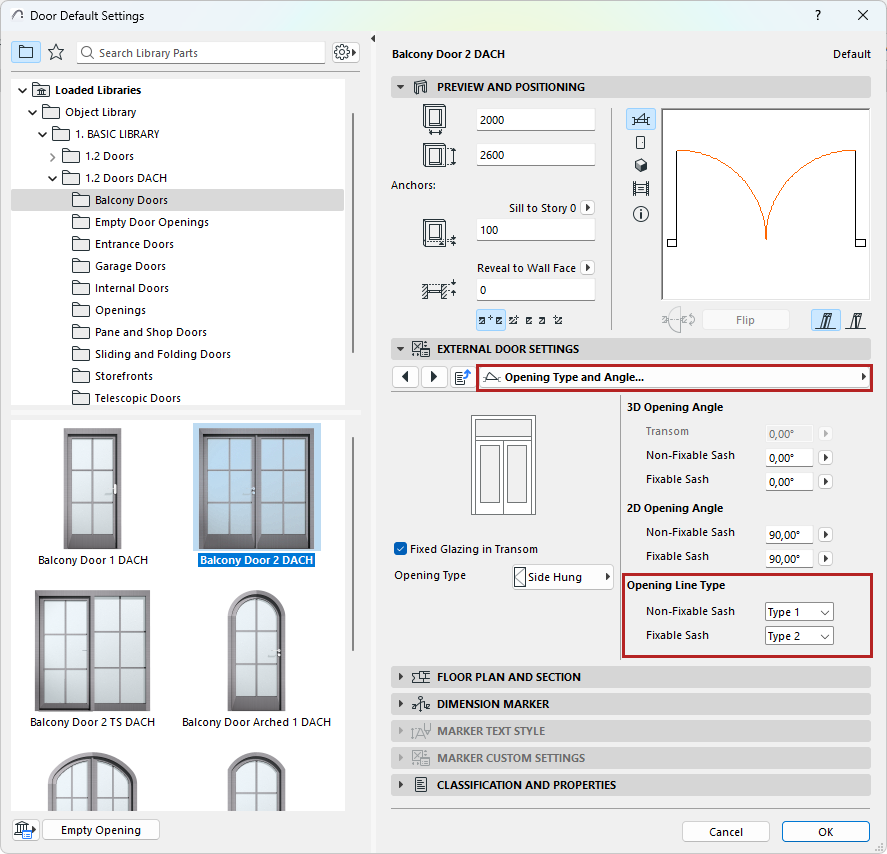This screenshot has height=854, width=887.
Task: Collapse the library browser panel arrow
Action: click(x=373, y=38)
